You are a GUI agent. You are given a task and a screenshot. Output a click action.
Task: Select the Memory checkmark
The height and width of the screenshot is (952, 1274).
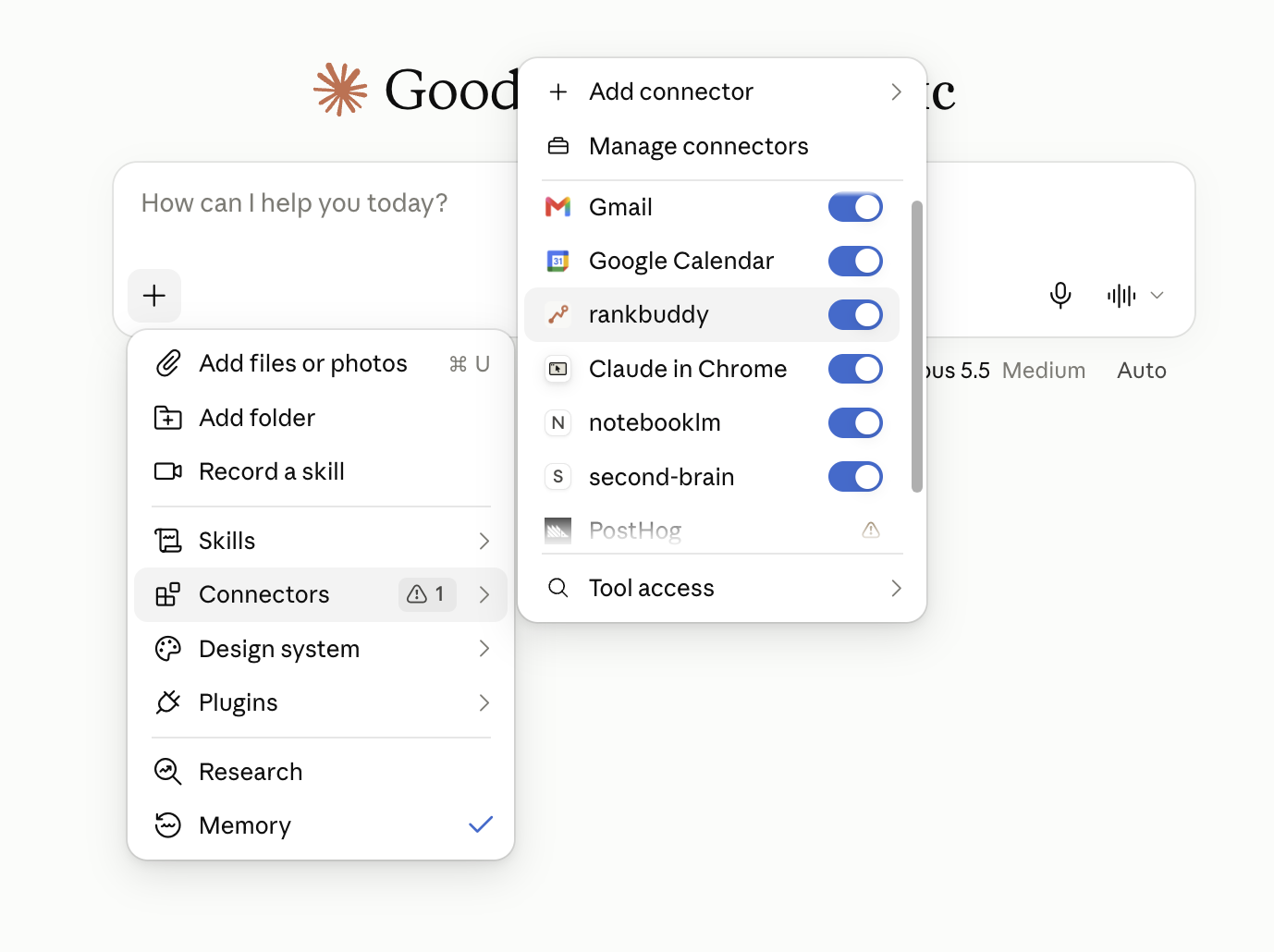pyautogui.click(x=481, y=824)
